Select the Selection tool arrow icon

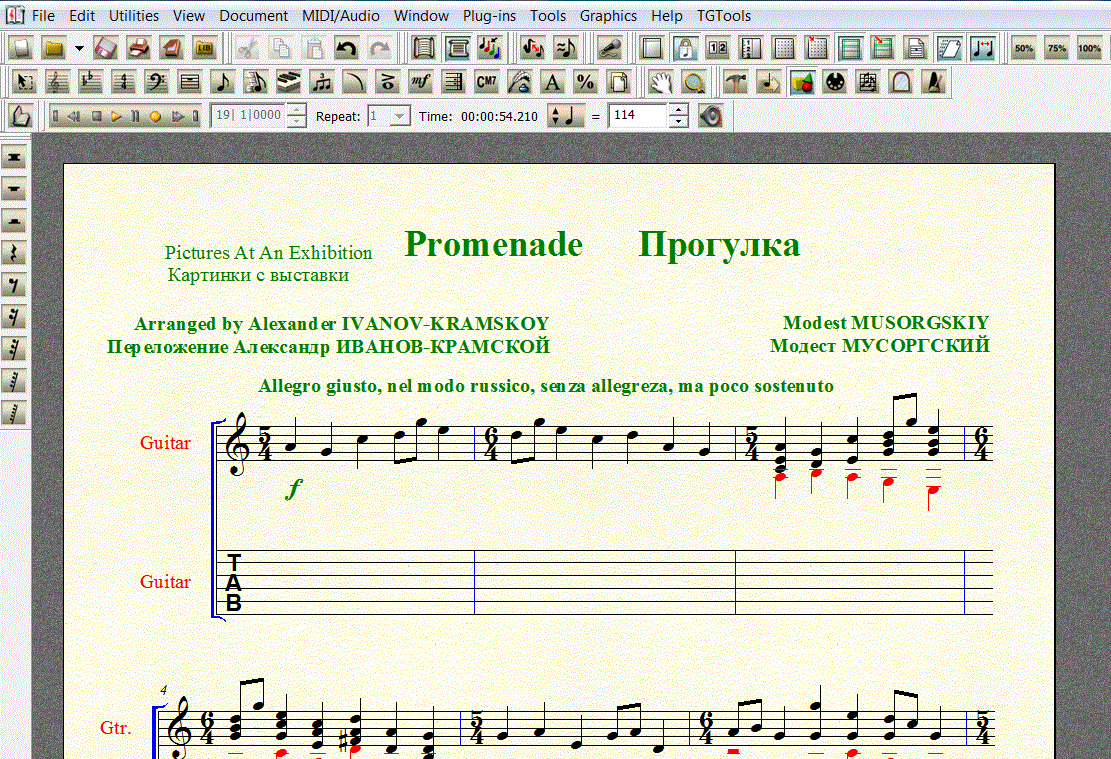[24, 82]
